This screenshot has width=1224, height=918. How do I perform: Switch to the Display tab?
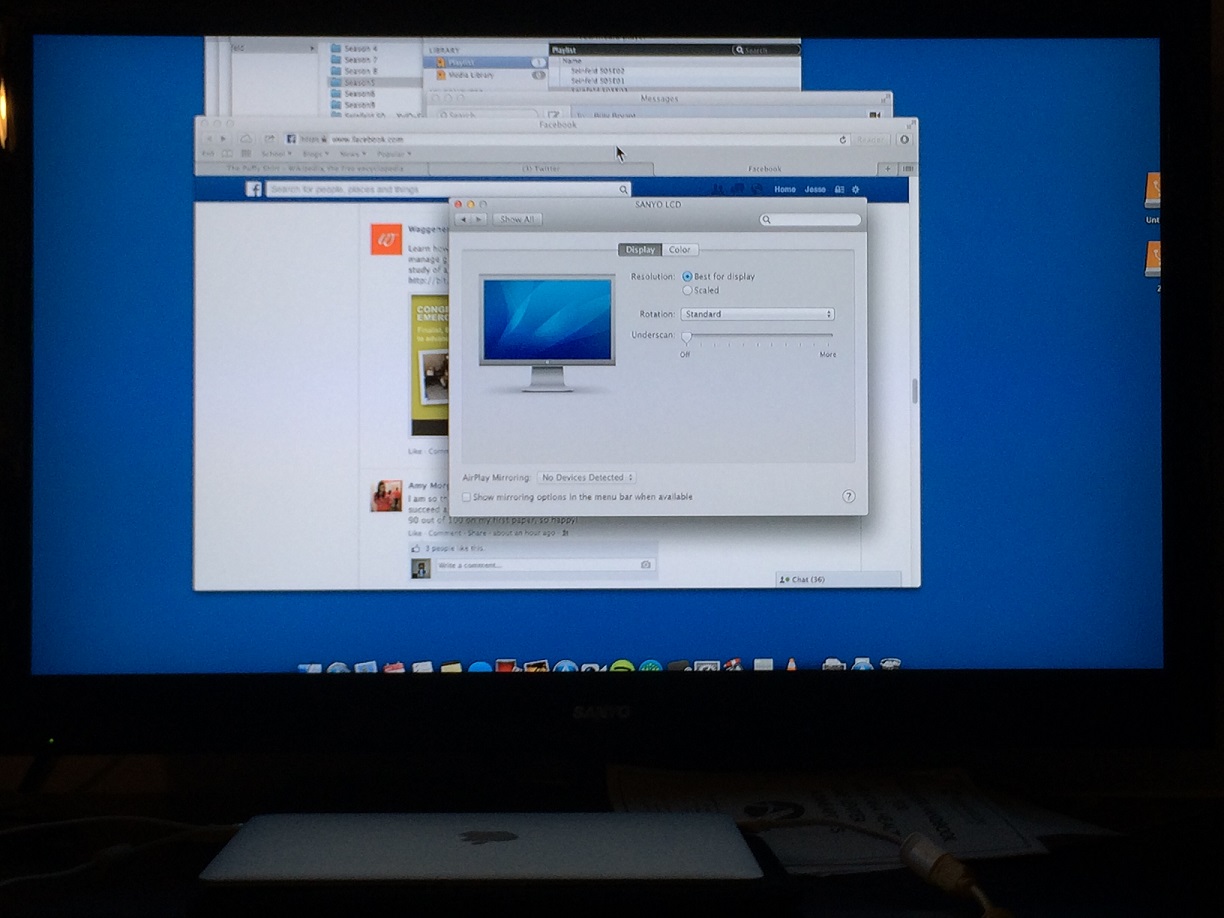click(x=640, y=250)
